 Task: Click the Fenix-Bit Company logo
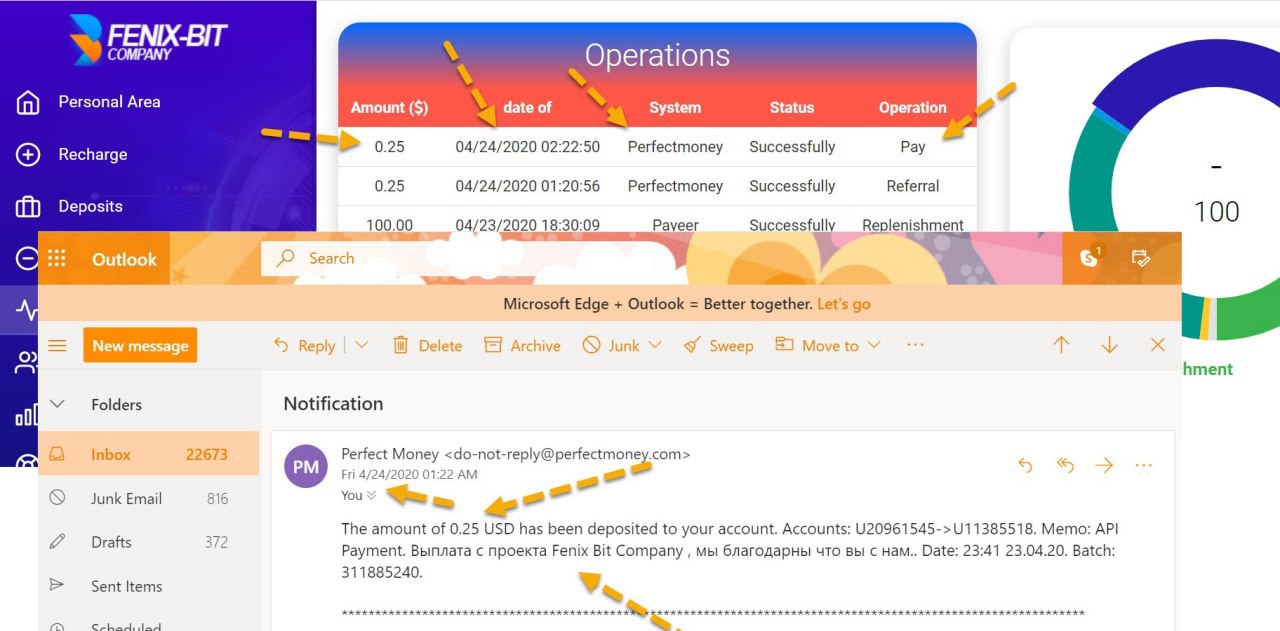148,40
